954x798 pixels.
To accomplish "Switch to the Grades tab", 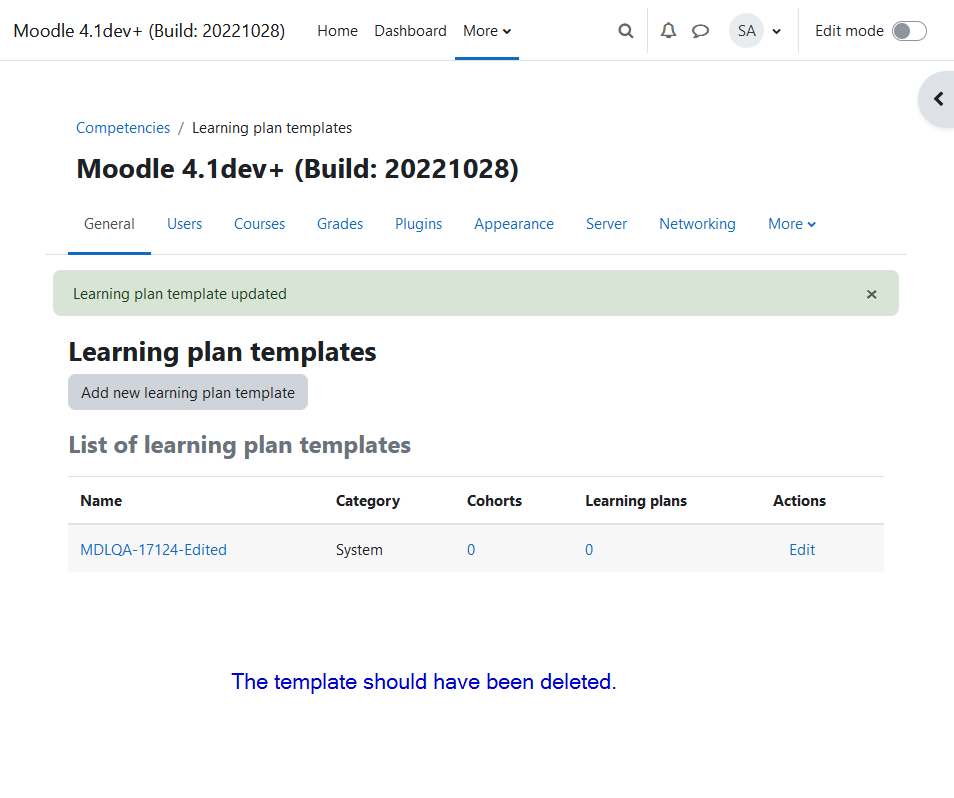I will 339,224.
